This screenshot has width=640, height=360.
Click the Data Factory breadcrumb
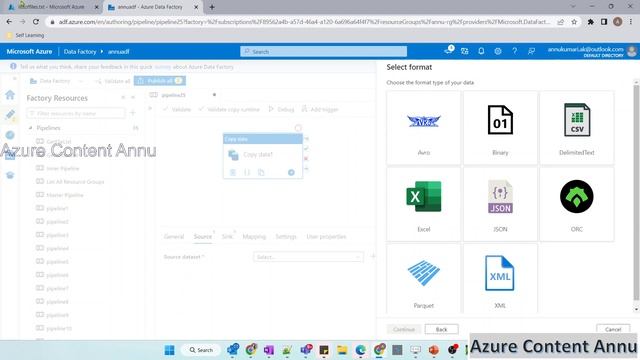pos(80,51)
